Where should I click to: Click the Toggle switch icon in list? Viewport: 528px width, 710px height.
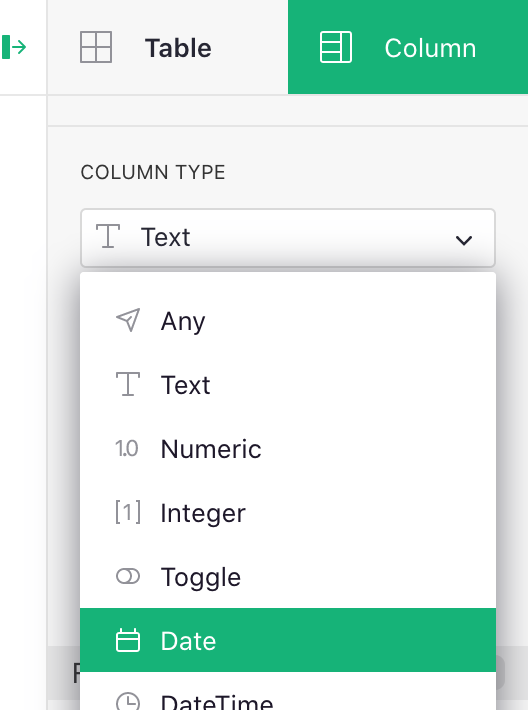(128, 576)
